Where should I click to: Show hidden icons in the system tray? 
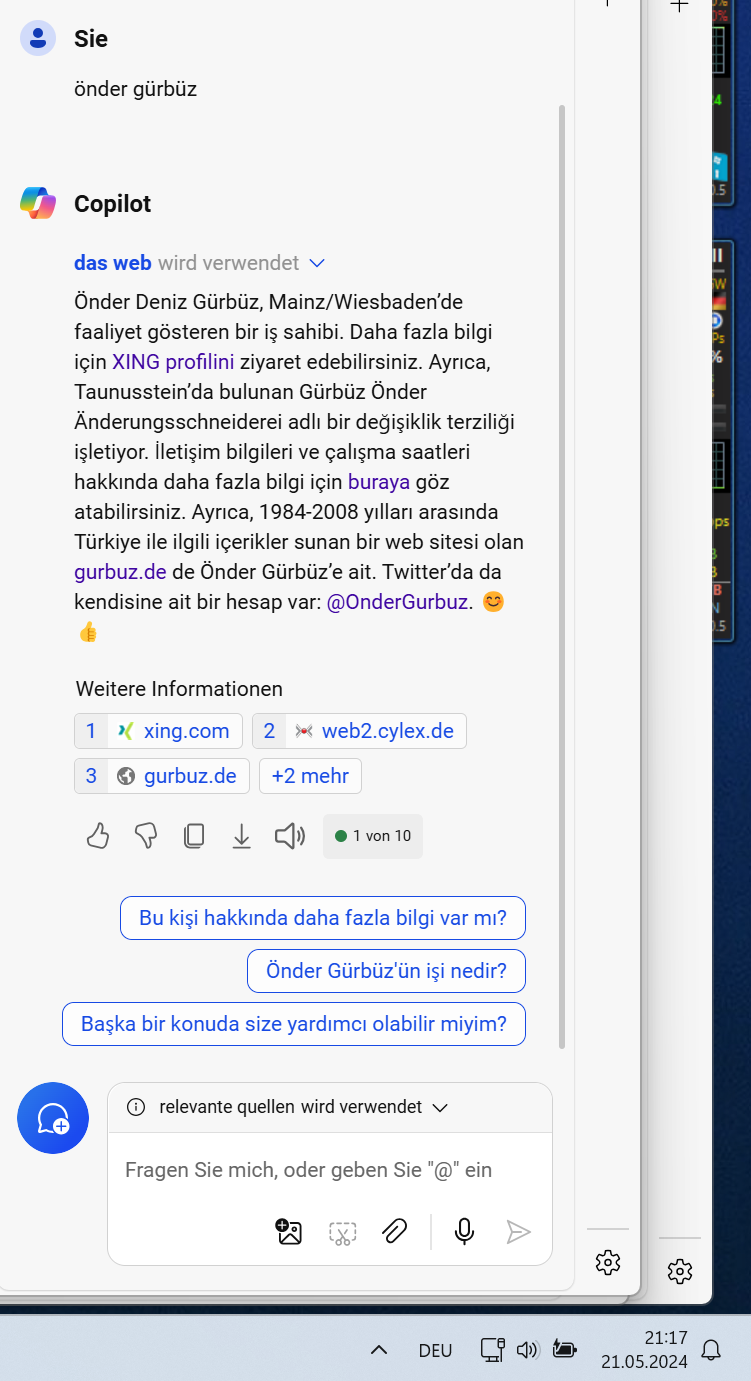tap(378, 1350)
